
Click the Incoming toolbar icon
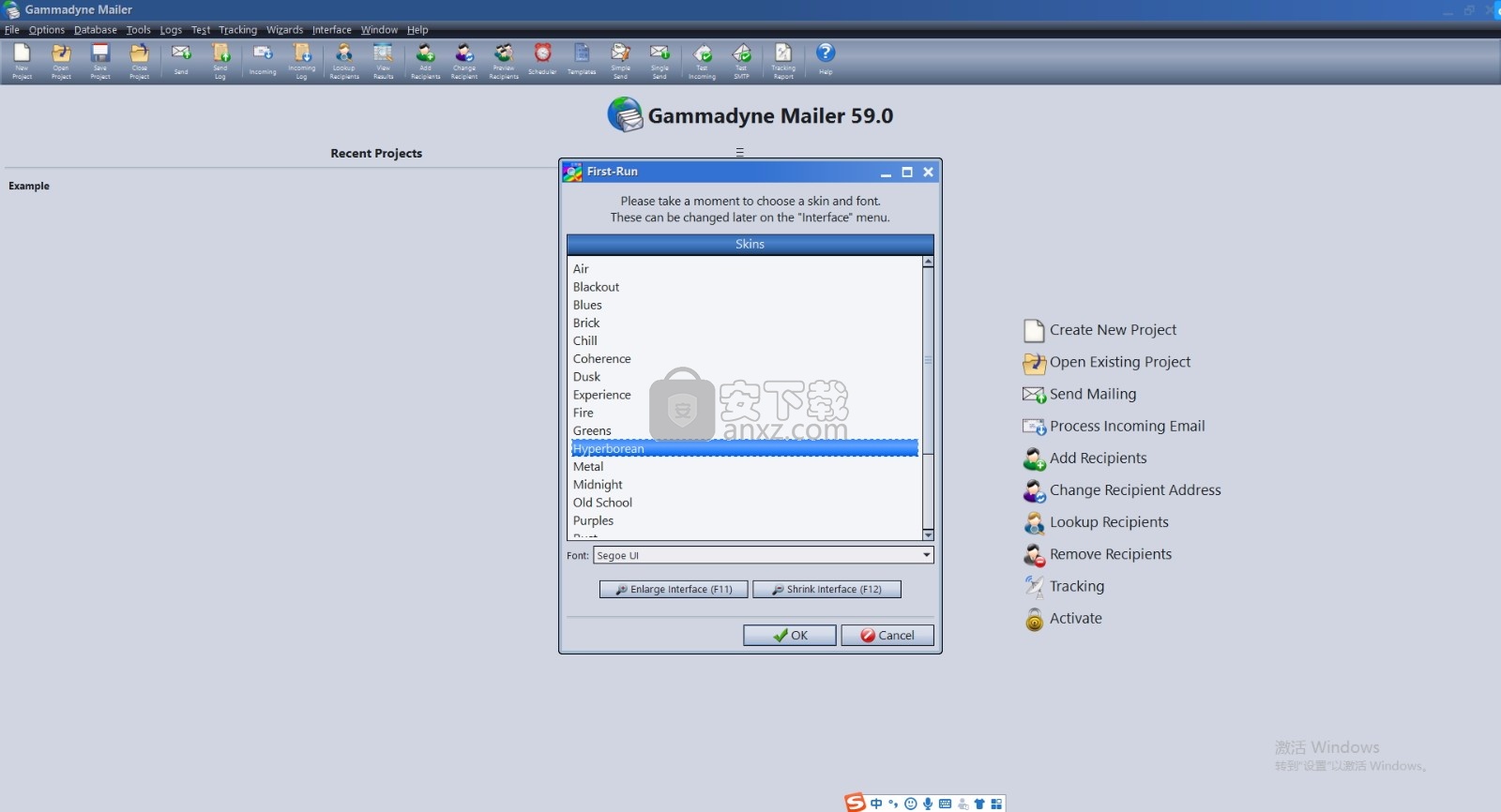pyautogui.click(x=263, y=61)
